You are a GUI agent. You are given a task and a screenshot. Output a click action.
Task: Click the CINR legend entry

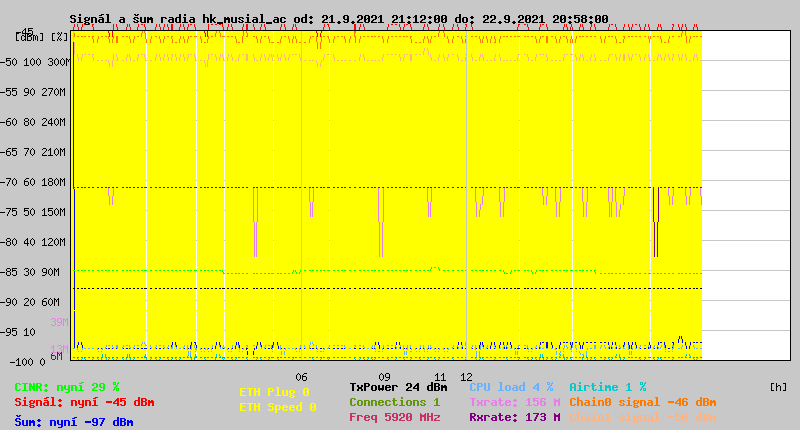tap(67, 387)
